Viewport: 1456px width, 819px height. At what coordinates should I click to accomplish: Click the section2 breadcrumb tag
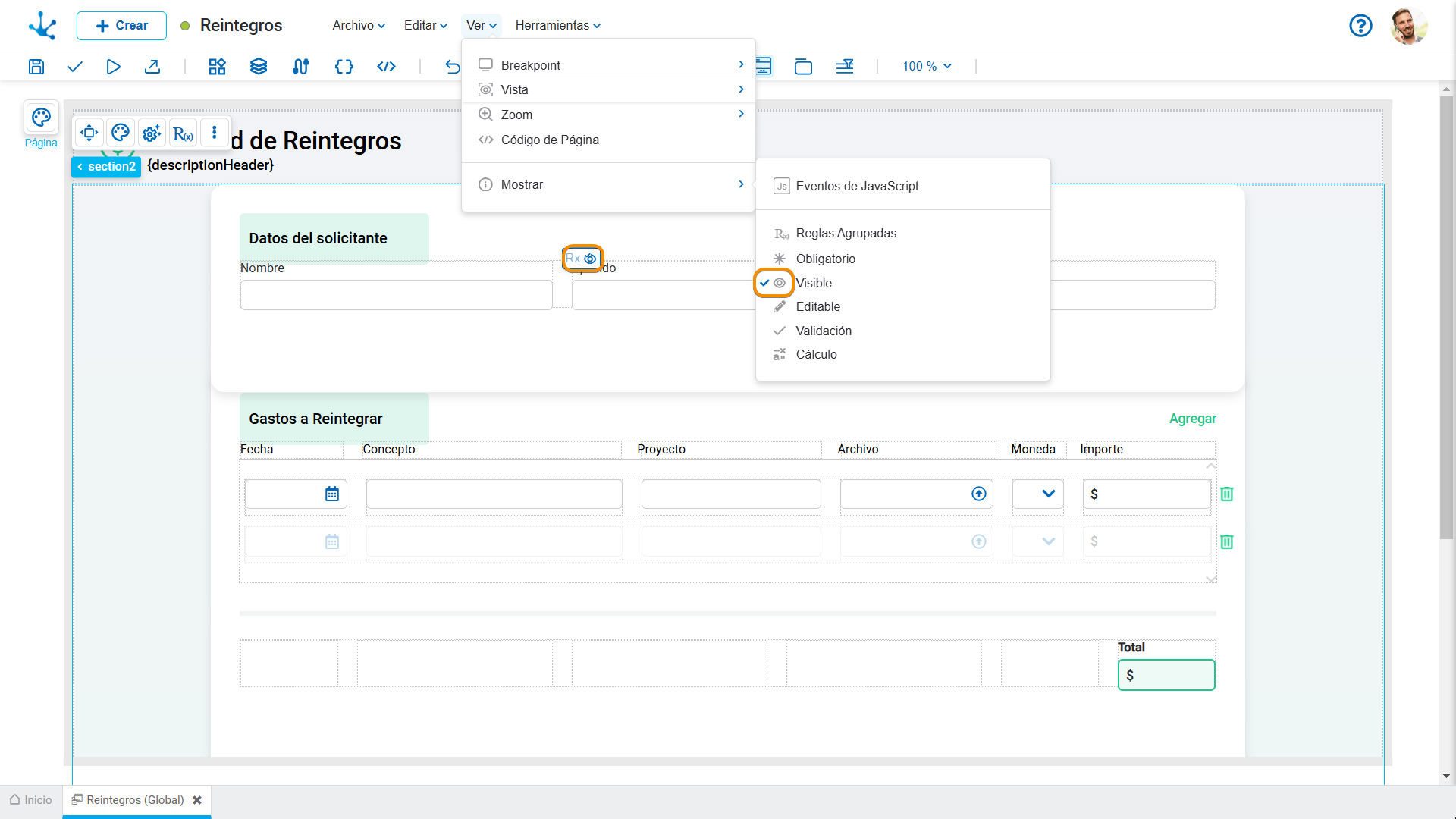click(106, 167)
